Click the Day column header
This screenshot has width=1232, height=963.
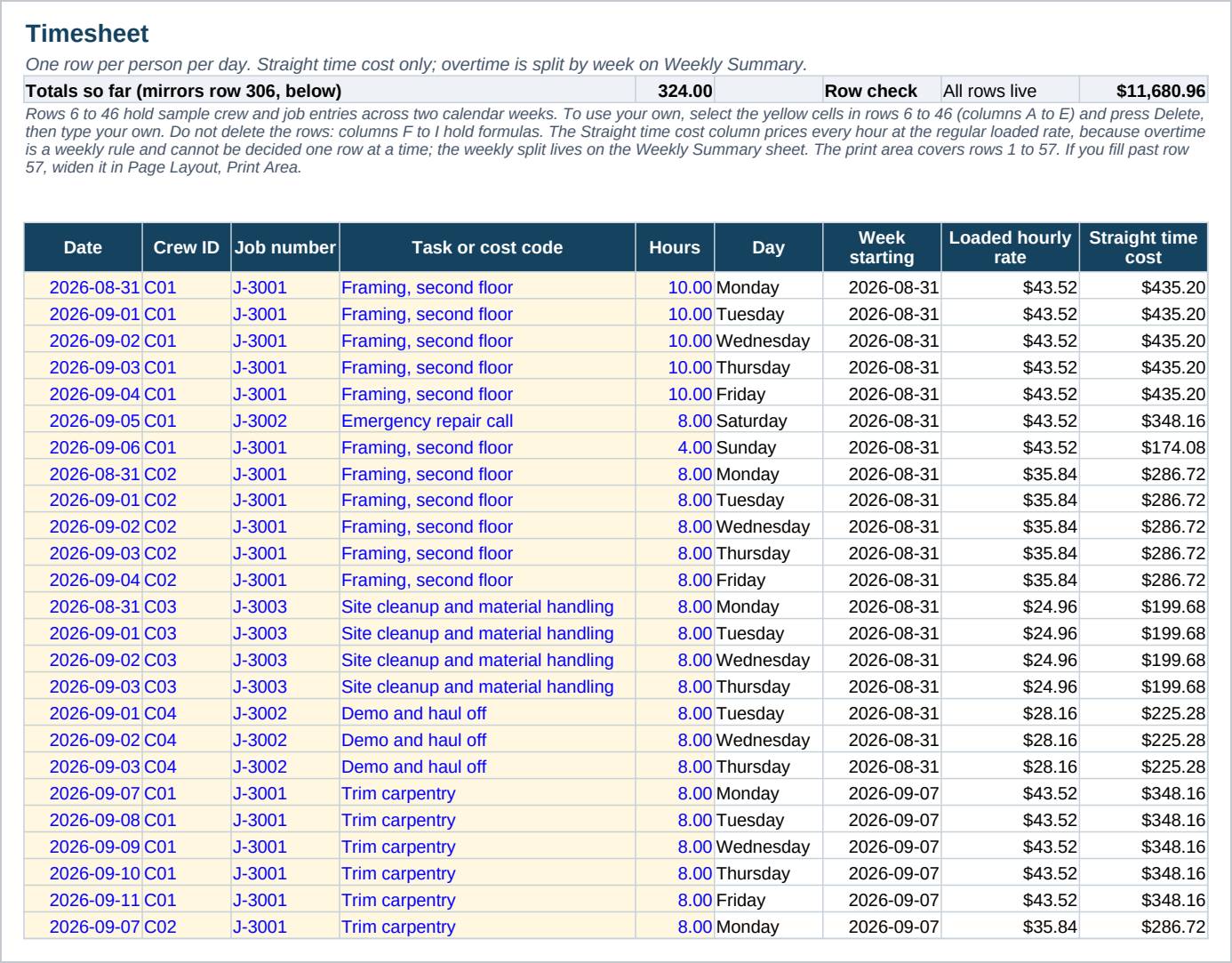pyautogui.click(x=769, y=247)
